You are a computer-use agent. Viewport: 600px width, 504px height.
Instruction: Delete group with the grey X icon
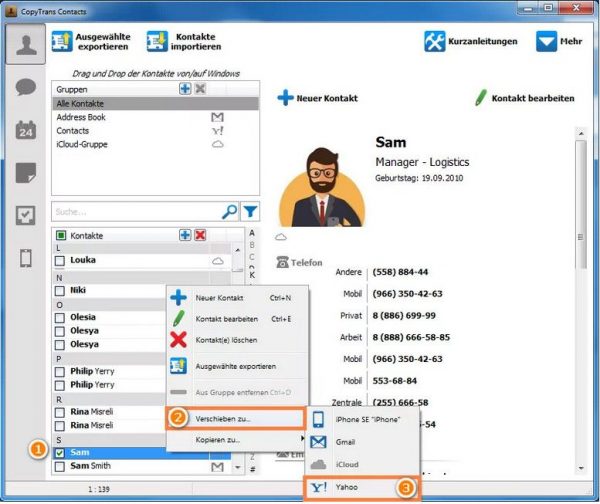coord(200,89)
